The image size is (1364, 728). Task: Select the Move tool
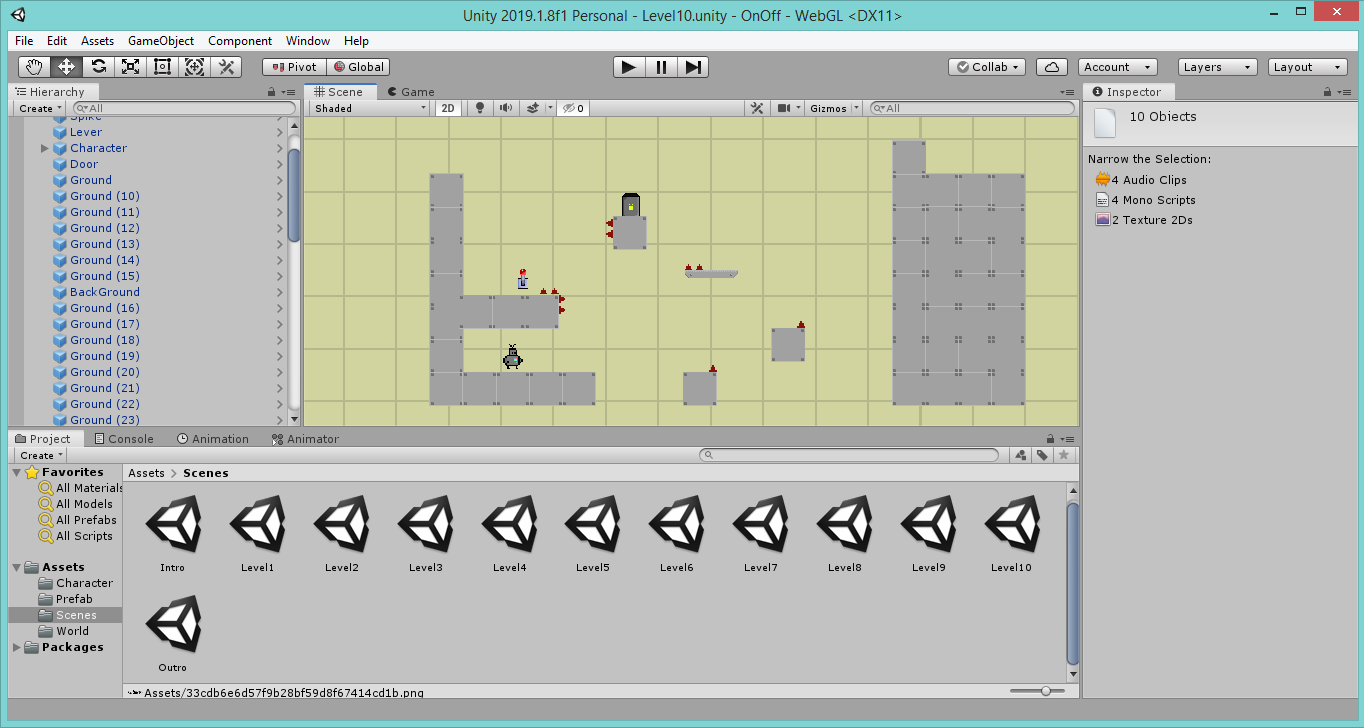pyautogui.click(x=66, y=67)
